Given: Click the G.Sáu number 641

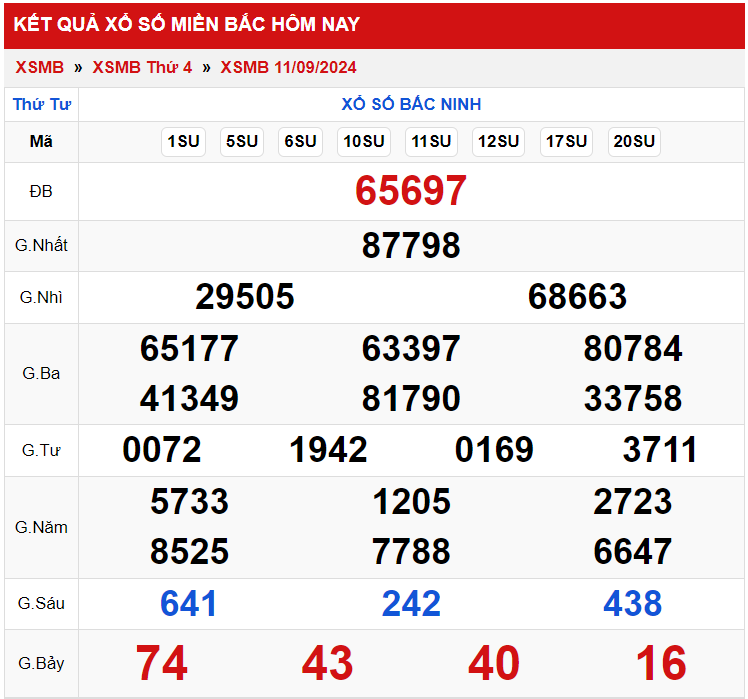Looking at the screenshot, I should [189, 603].
